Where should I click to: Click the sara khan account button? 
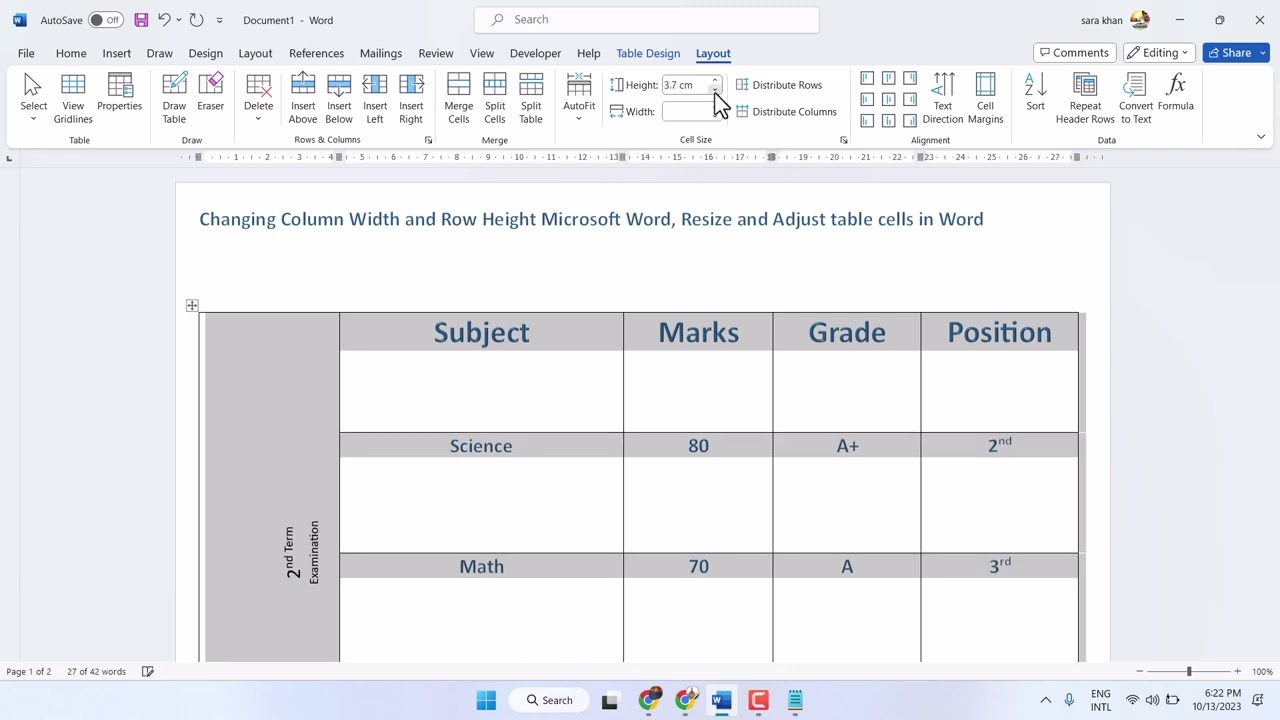1116,20
